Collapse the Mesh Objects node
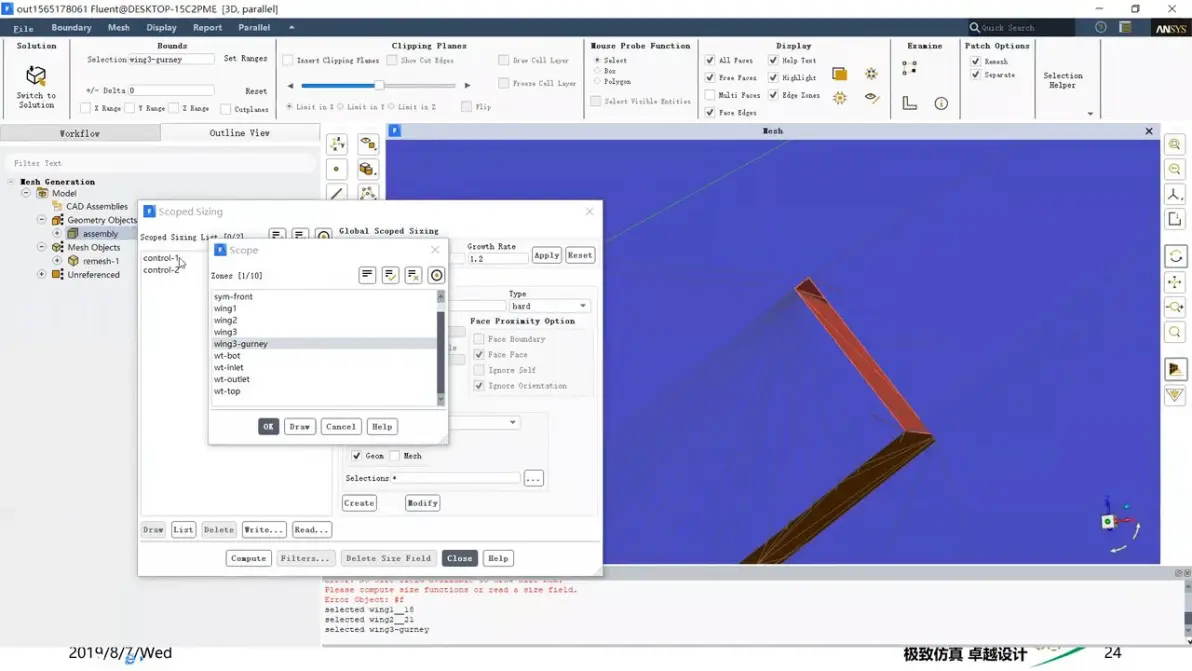 [42, 247]
